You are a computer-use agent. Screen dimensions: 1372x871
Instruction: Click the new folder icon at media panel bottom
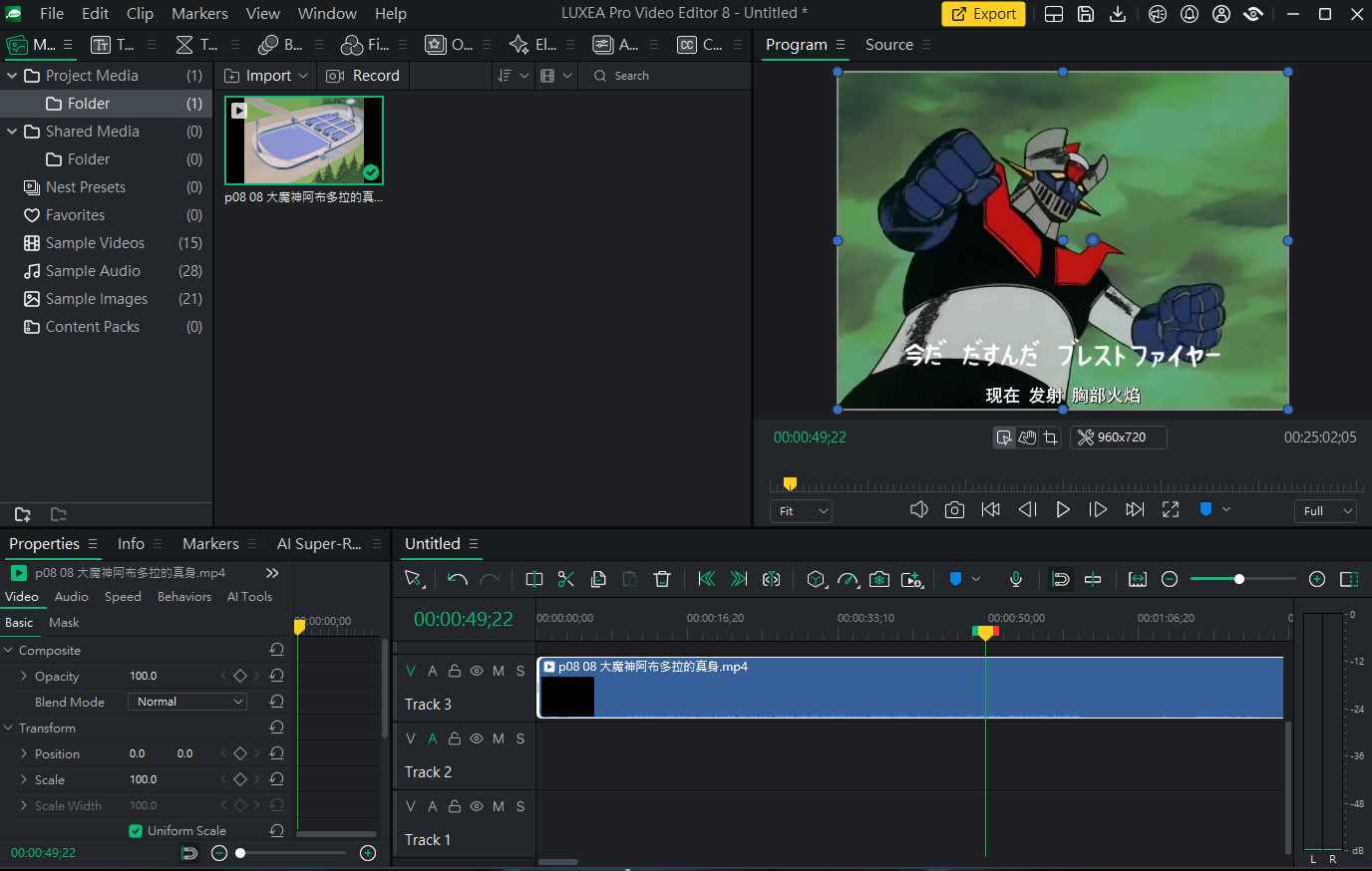pos(23,514)
